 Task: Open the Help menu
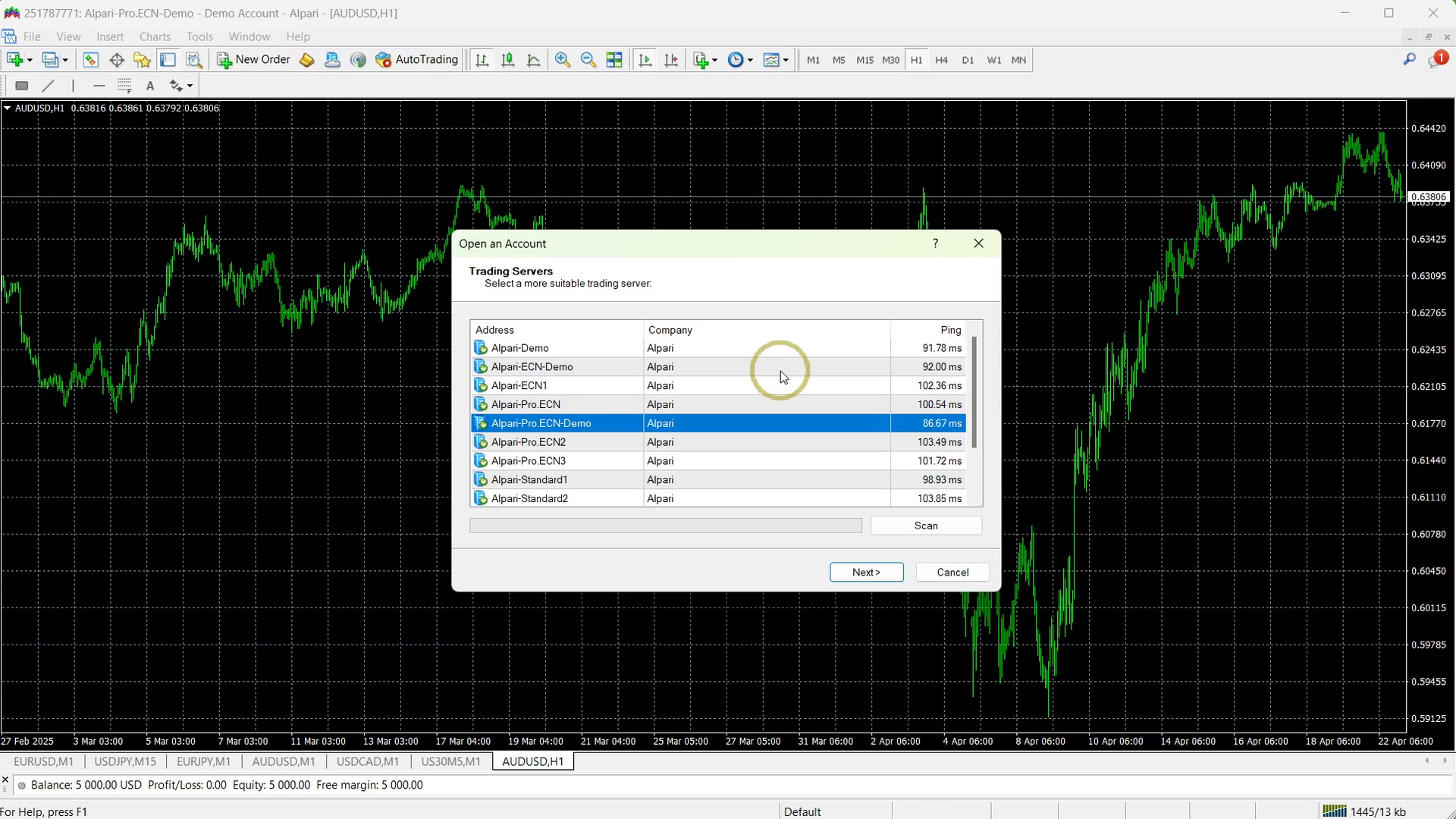point(298,36)
